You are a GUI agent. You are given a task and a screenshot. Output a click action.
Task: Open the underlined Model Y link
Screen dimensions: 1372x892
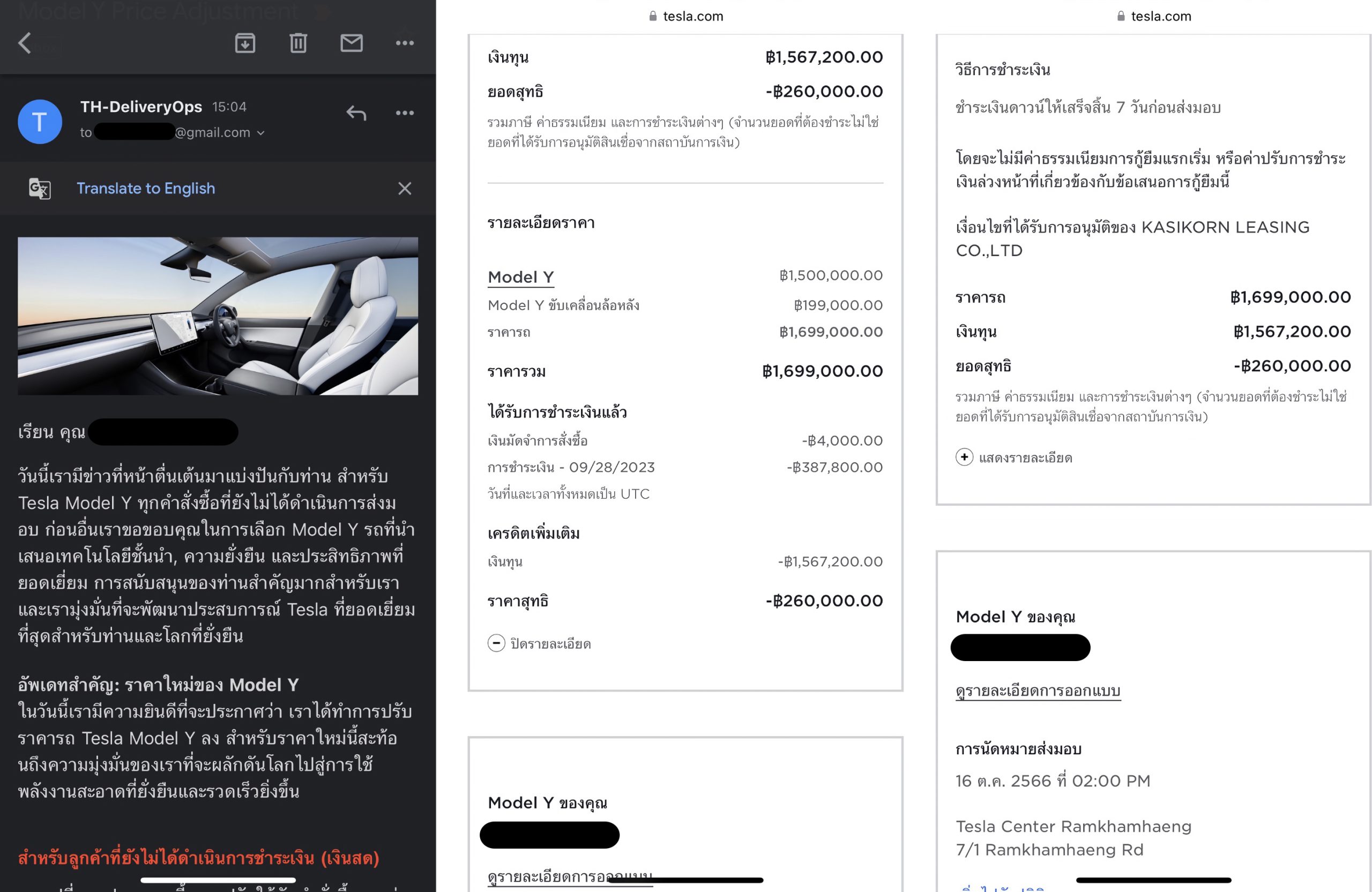coord(520,277)
